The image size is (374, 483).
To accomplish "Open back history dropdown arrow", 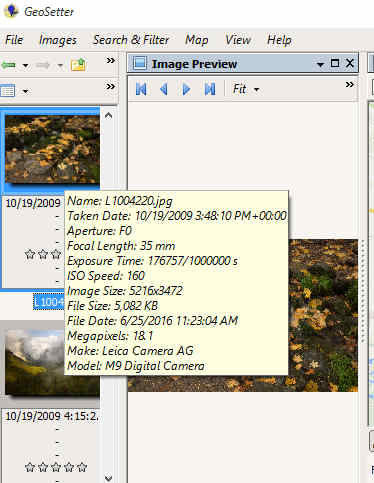I will 25,65.
